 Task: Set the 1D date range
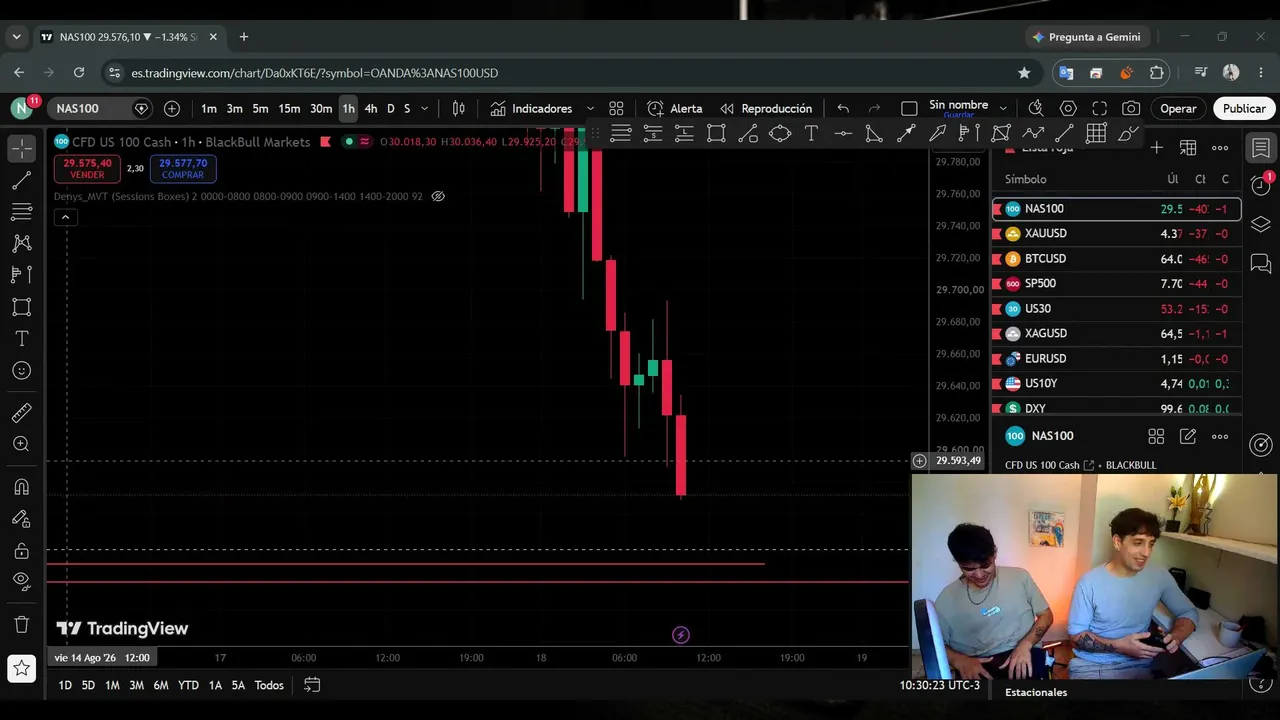pos(65,685)
